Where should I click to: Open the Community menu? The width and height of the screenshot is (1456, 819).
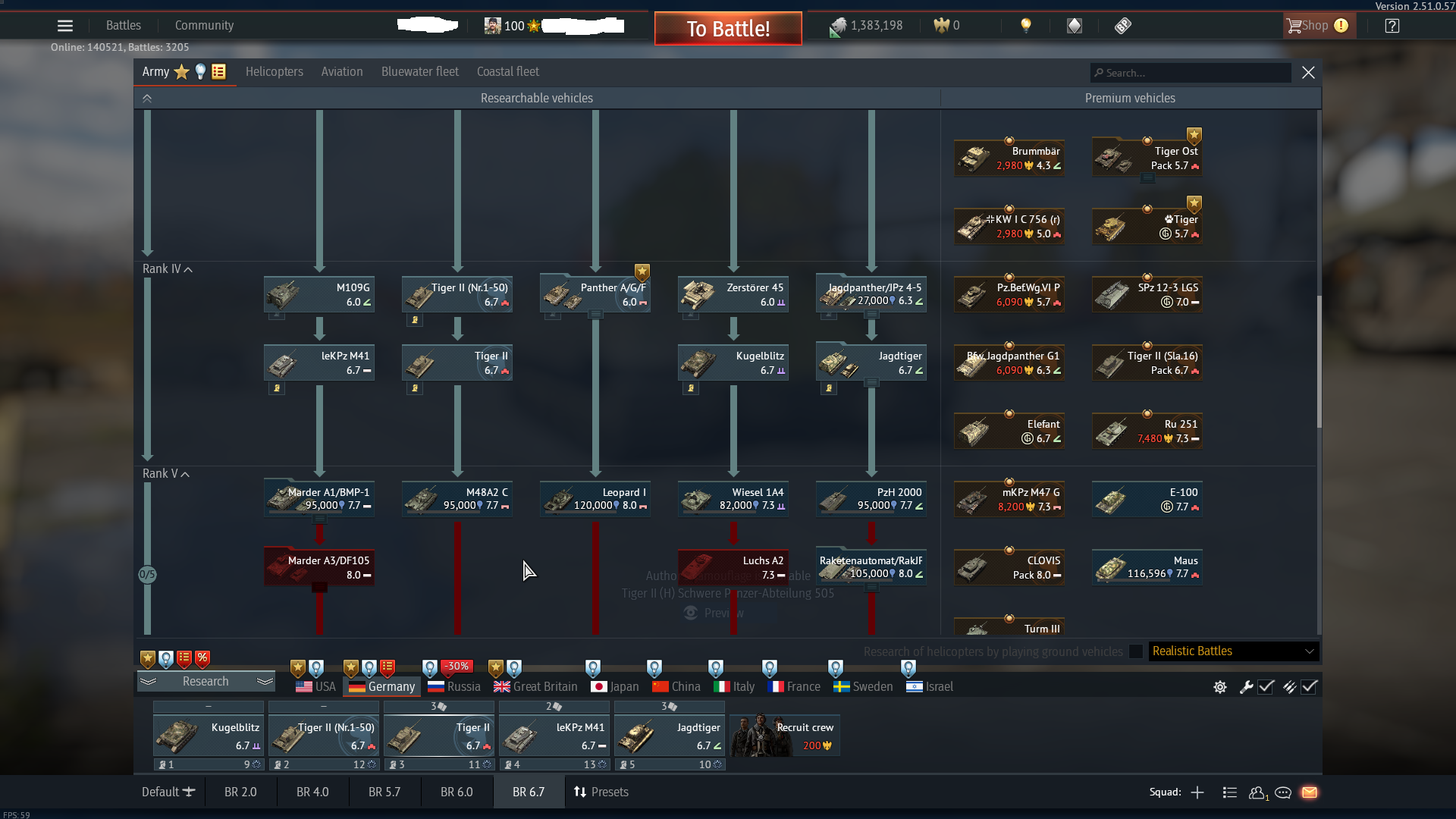click(203, 25)
